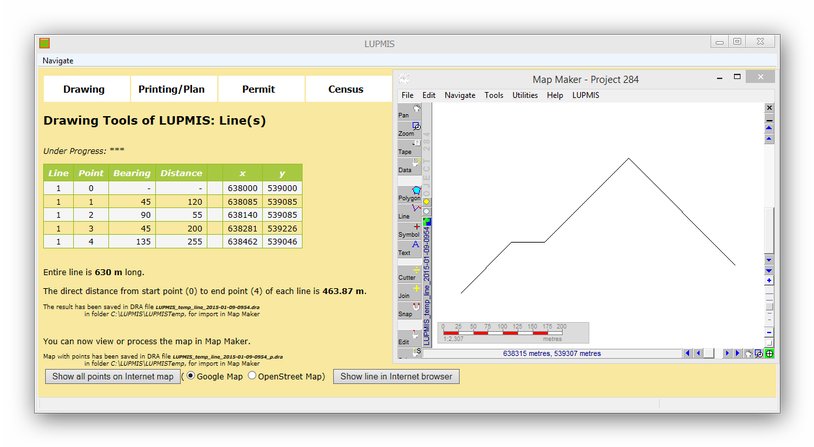Viewport: 814px width, 447px height.
Task: Click the zoom level slider handle
Action: pos(769,306)
